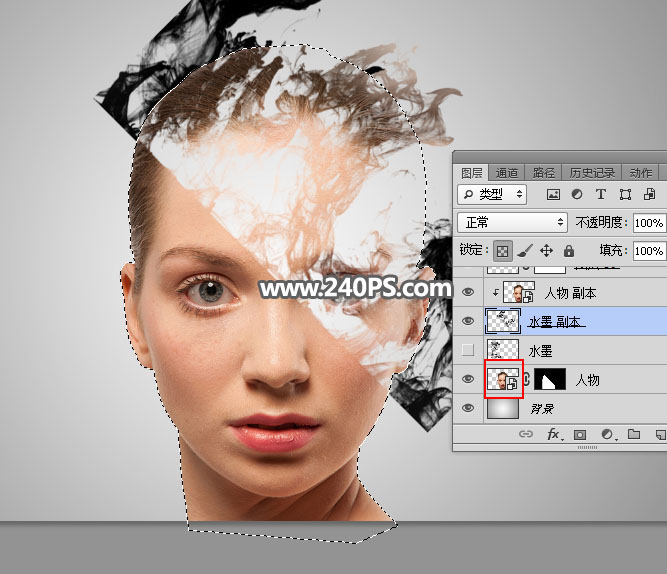Switch to the 通道 (Channels) tab
The image size is (667, 574).
pyautogui.click(x=507, y=173)
